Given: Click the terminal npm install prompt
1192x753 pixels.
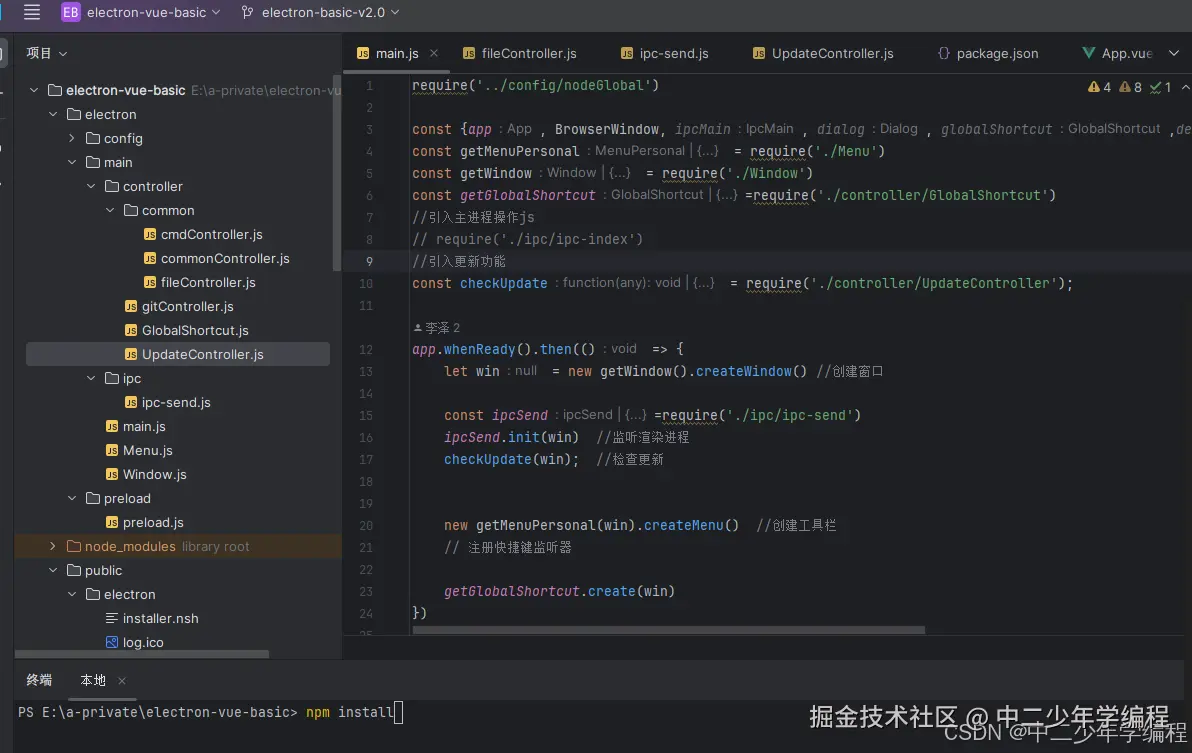Looking at the screenshot, I should (211, 713).
